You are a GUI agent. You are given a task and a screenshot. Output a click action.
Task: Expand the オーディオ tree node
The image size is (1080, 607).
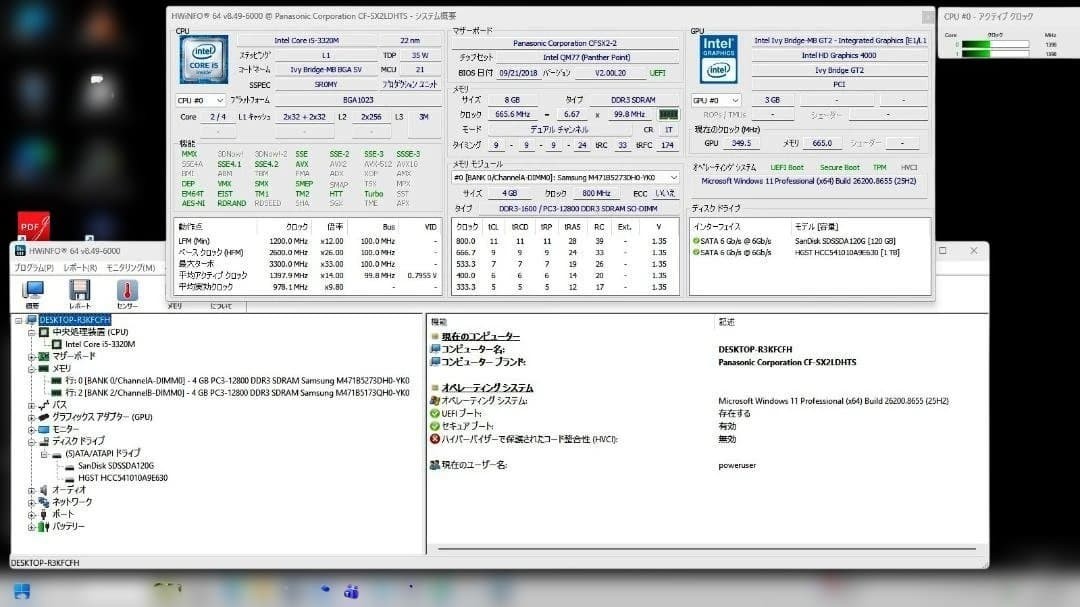(31, 490)
